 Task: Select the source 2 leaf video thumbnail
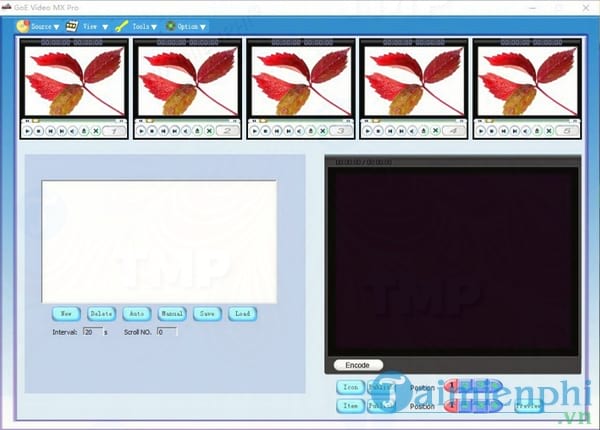[188, 81]
